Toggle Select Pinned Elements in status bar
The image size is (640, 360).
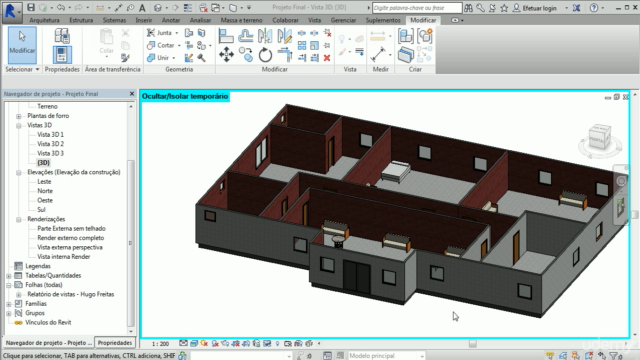click(576, 356)
